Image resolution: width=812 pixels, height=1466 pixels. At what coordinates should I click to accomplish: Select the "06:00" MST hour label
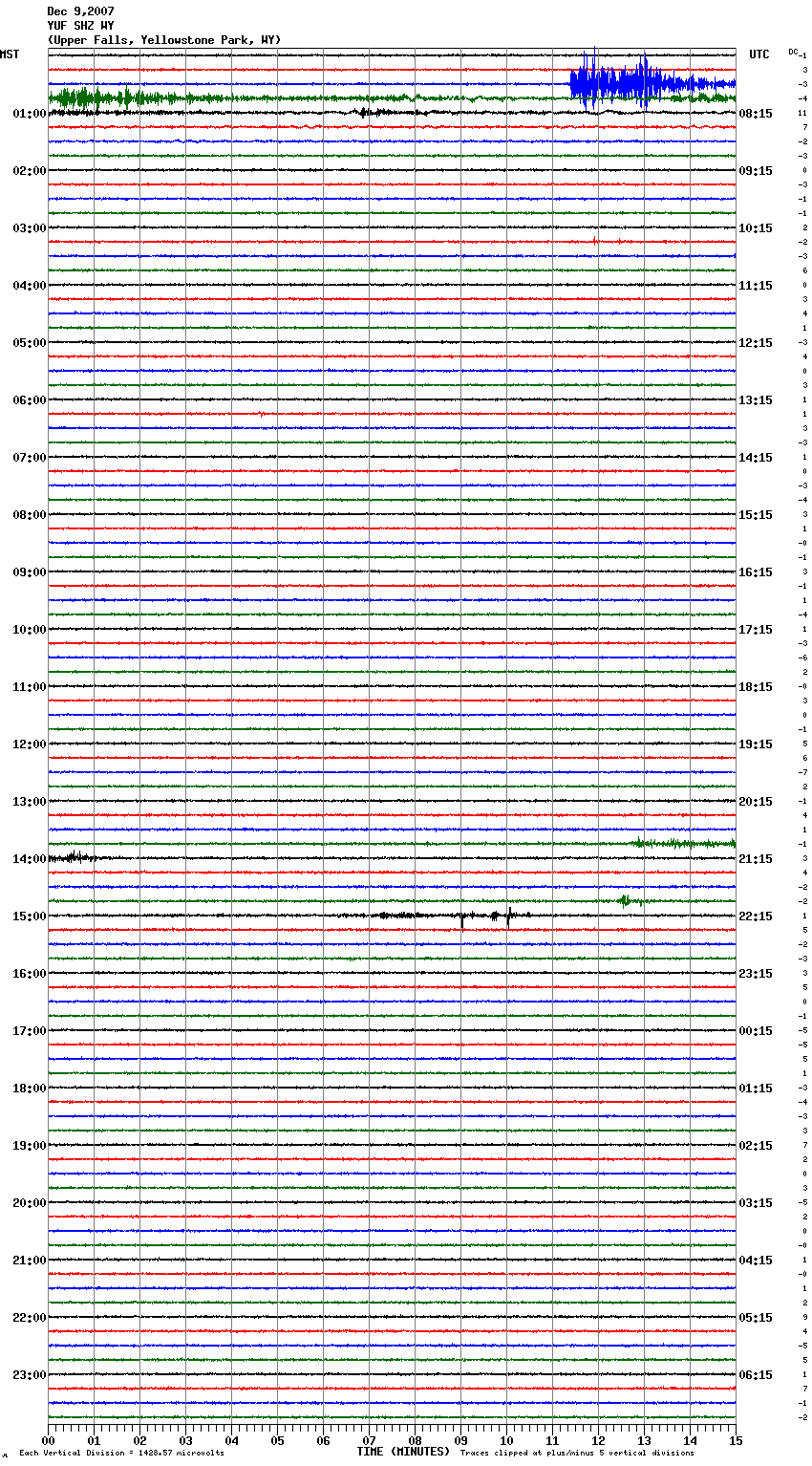pyautogui.click(x=30, y=400)
